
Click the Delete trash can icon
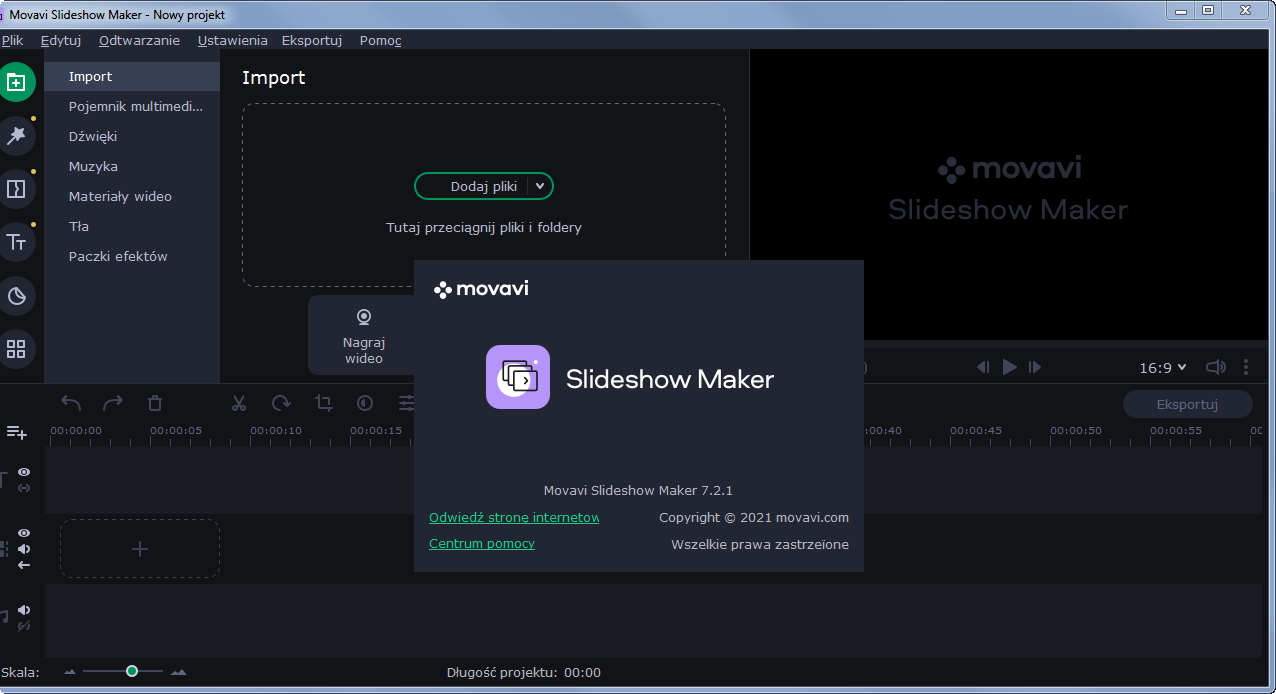(155, 403)
